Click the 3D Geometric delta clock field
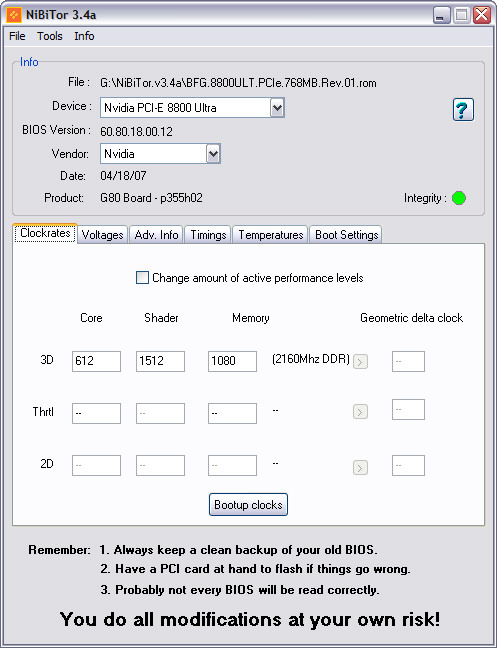The height and width of the screenshot is (648, 497). [408, 361]
